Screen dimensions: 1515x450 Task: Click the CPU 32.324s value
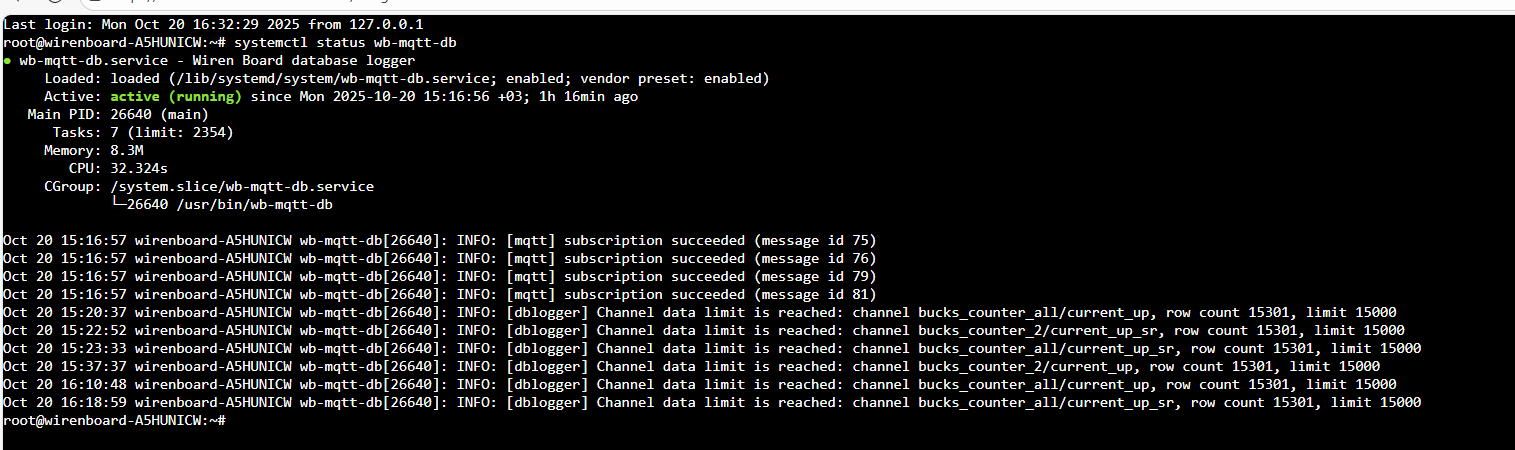tap(139, 169)
